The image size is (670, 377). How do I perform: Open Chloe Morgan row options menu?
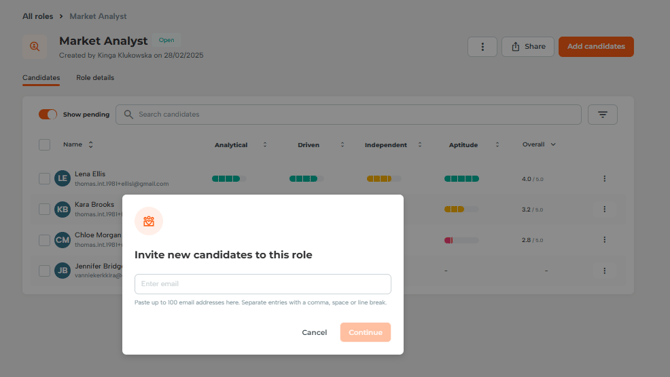click(x=604, y=240)
